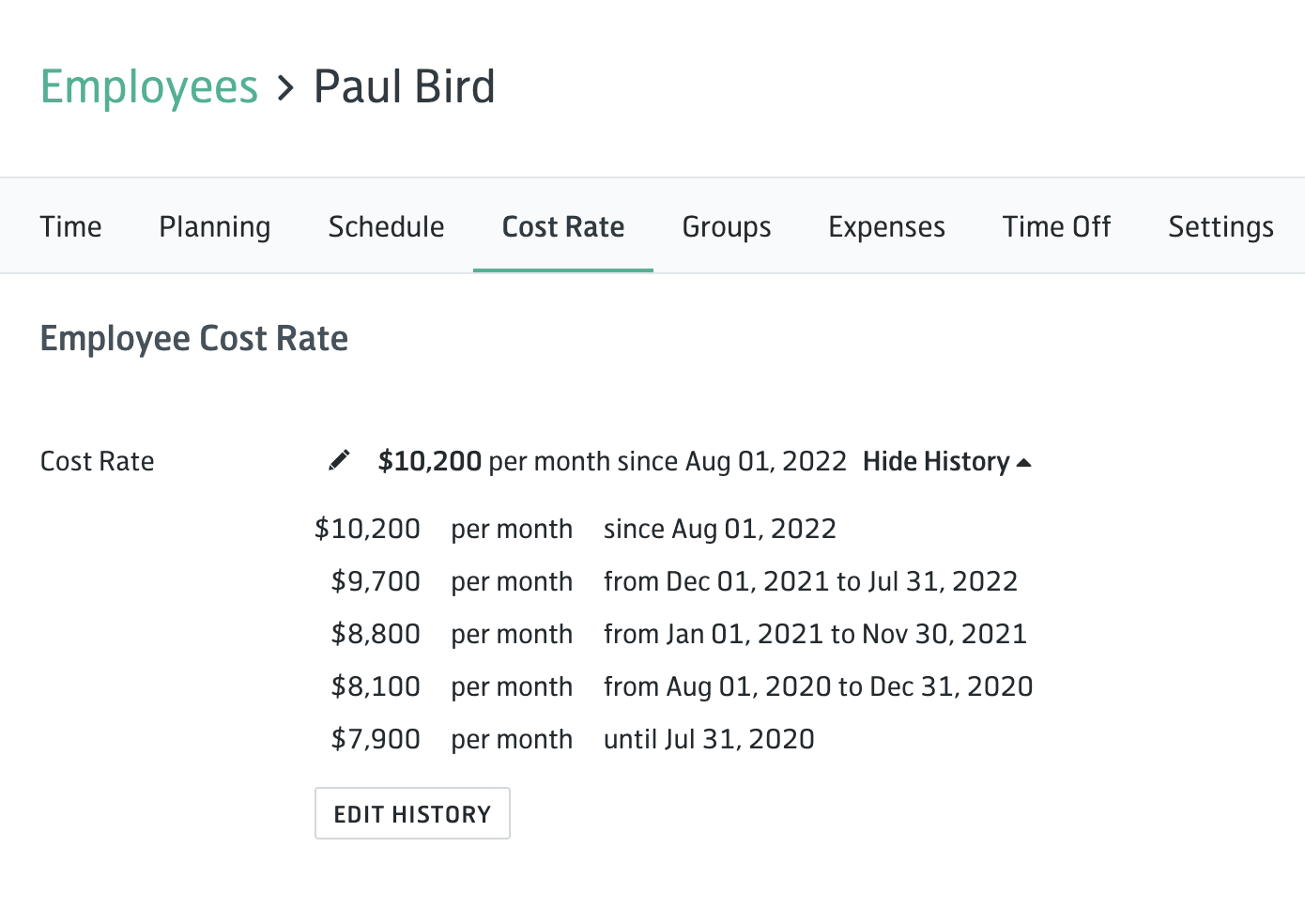1305x924 pixels.
Task: Click the $8,100 rate from Aug 2020
Action: [x=673, y=686]
